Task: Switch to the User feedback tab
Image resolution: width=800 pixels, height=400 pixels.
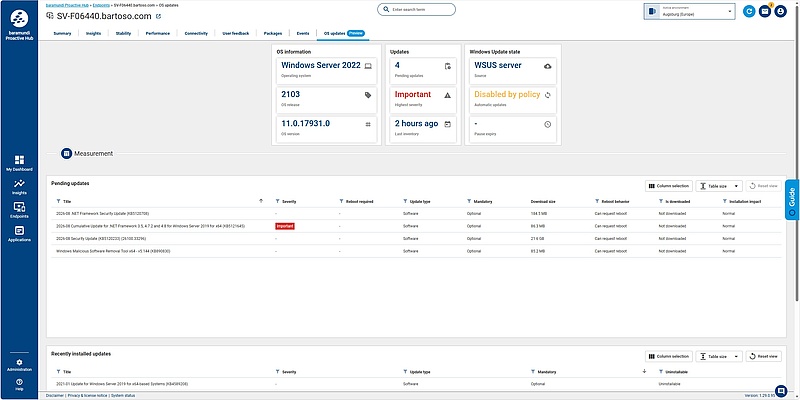Action: [x=236, y=33]
